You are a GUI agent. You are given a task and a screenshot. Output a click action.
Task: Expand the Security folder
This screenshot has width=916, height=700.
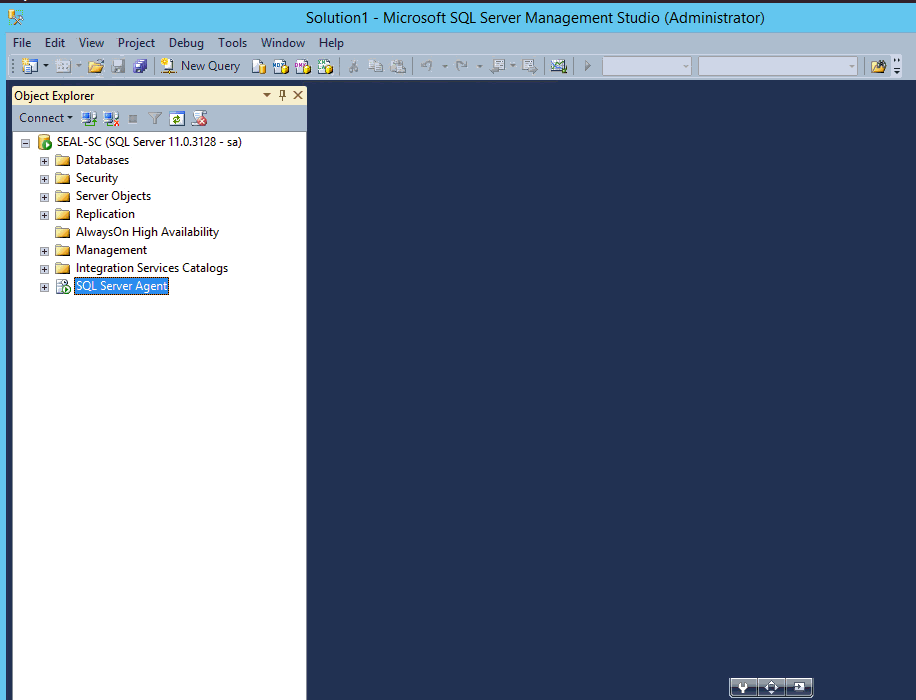click(x=44, y=179)
